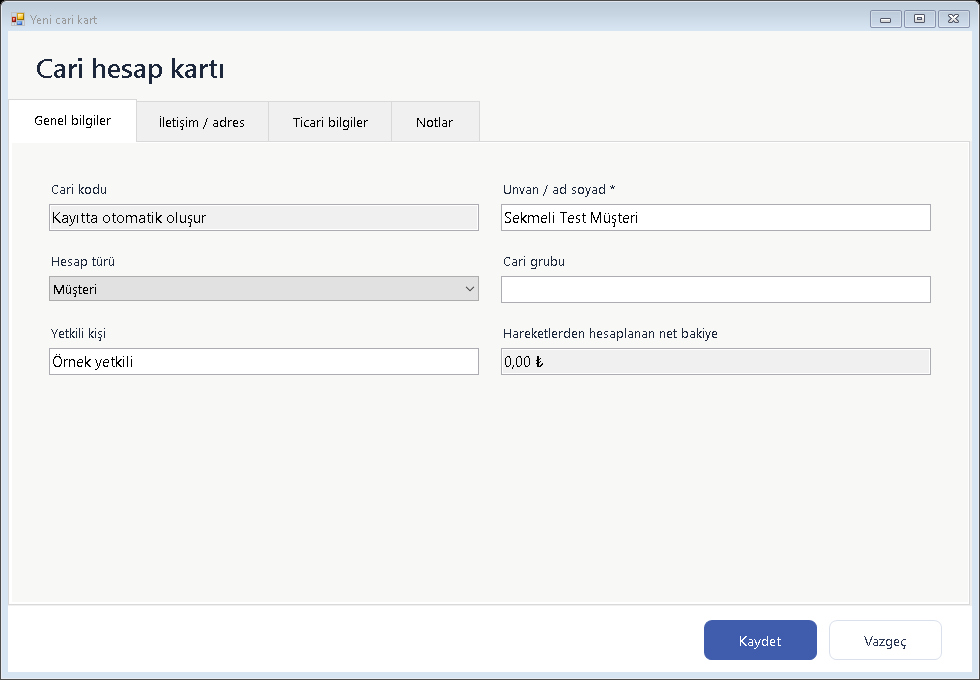Switch to the Genel bilgiler tab

click(x=72, y=121)
